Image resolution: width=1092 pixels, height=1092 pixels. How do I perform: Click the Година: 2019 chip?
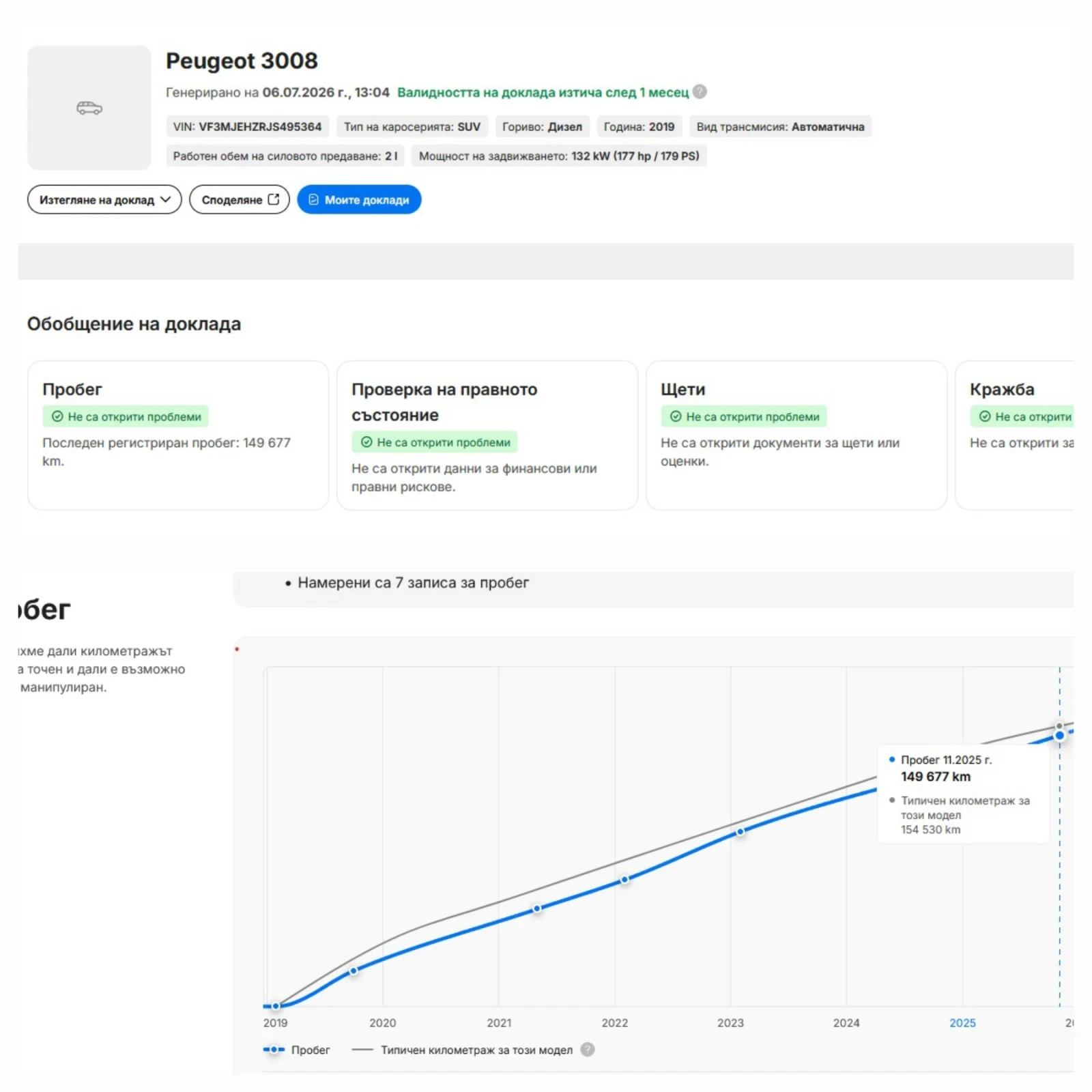click(639, 126)
